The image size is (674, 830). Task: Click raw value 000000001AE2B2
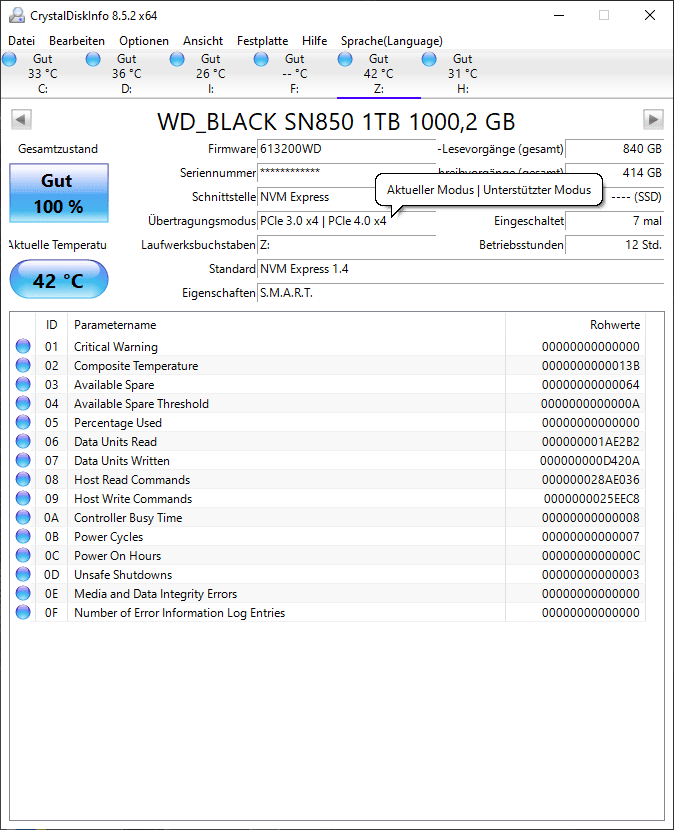coord(590,442)
